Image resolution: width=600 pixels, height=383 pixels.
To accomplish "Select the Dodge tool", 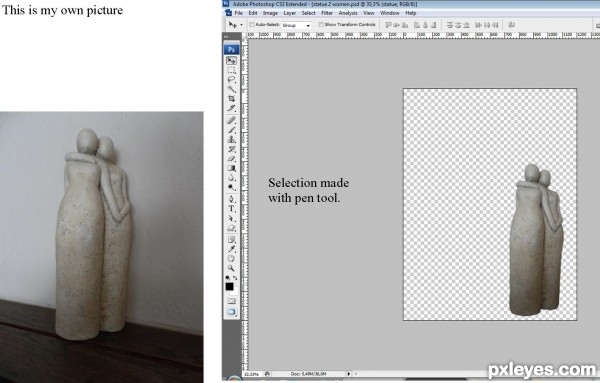I will tap(232, 187).
